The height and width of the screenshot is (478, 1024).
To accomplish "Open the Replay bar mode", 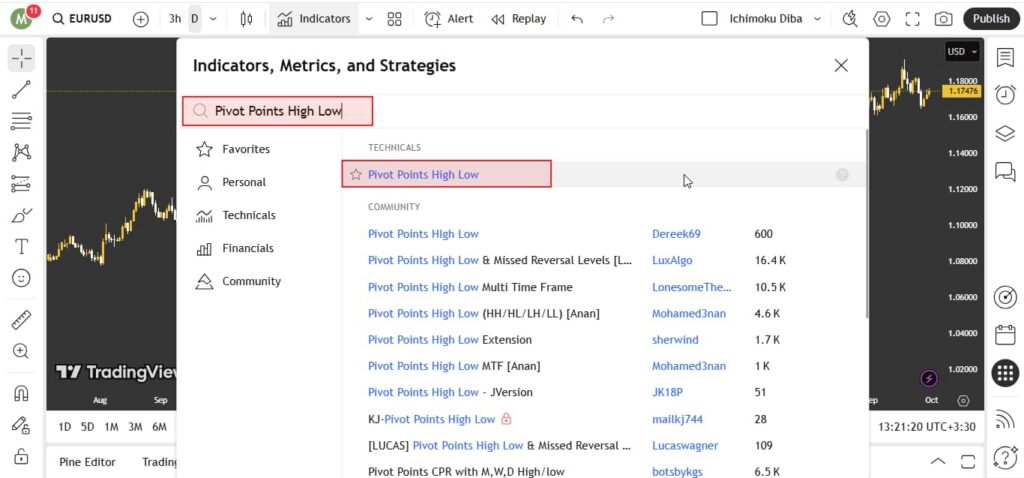I will pyautogui.click(x=518, y=19).
